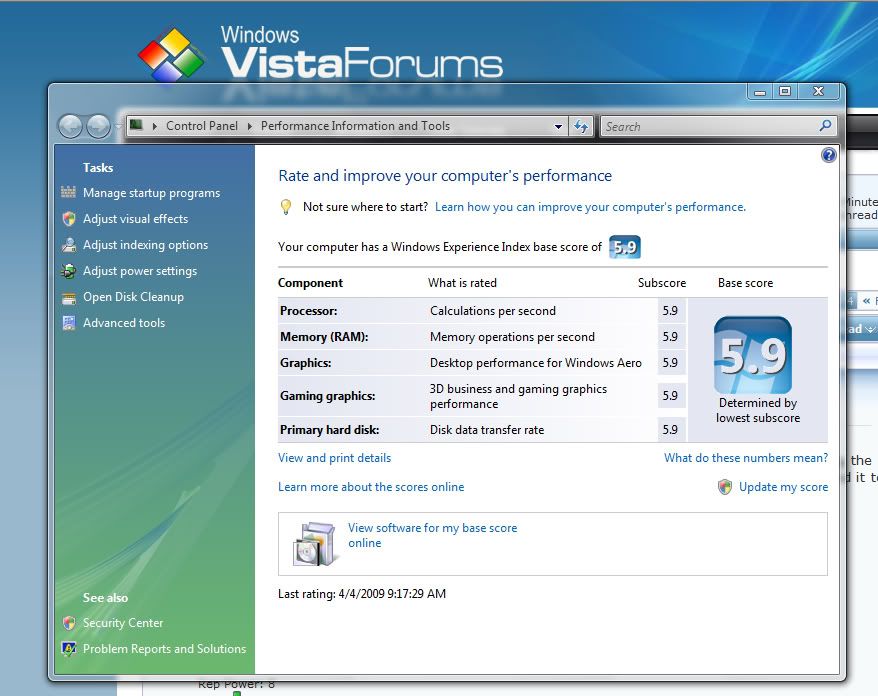Click the address bar computer icon
The width and height of the screenshot is (878, 696).
click(x=136, y=125)
